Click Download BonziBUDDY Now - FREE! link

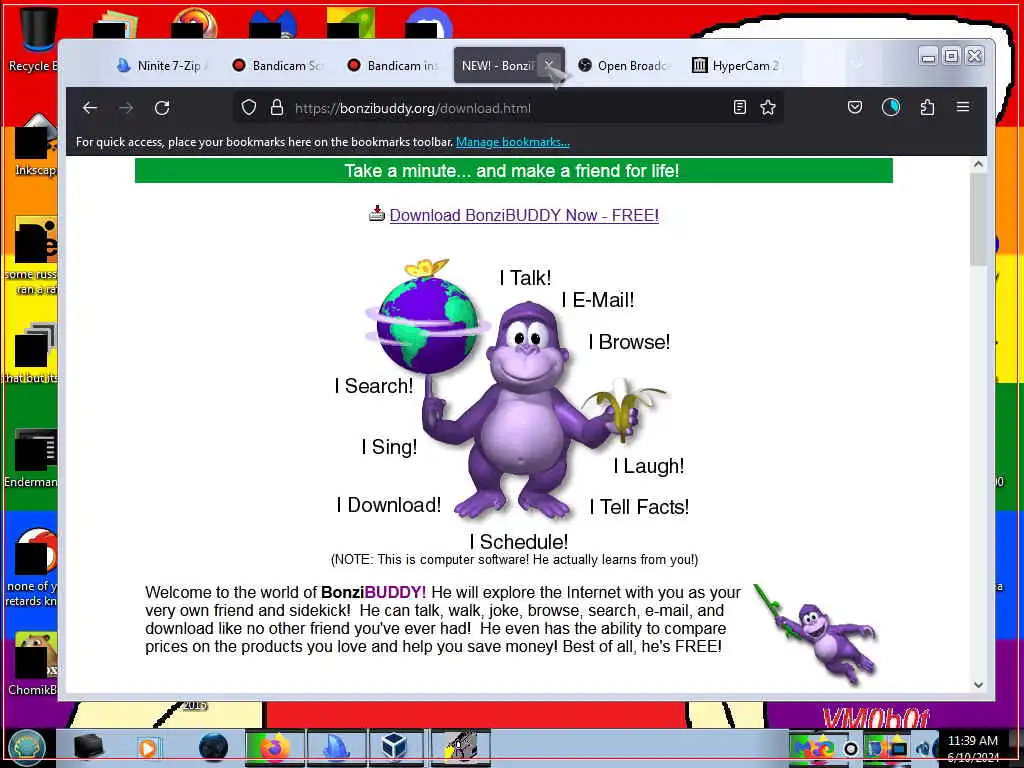pyautogui.click(x=524, y=216)
